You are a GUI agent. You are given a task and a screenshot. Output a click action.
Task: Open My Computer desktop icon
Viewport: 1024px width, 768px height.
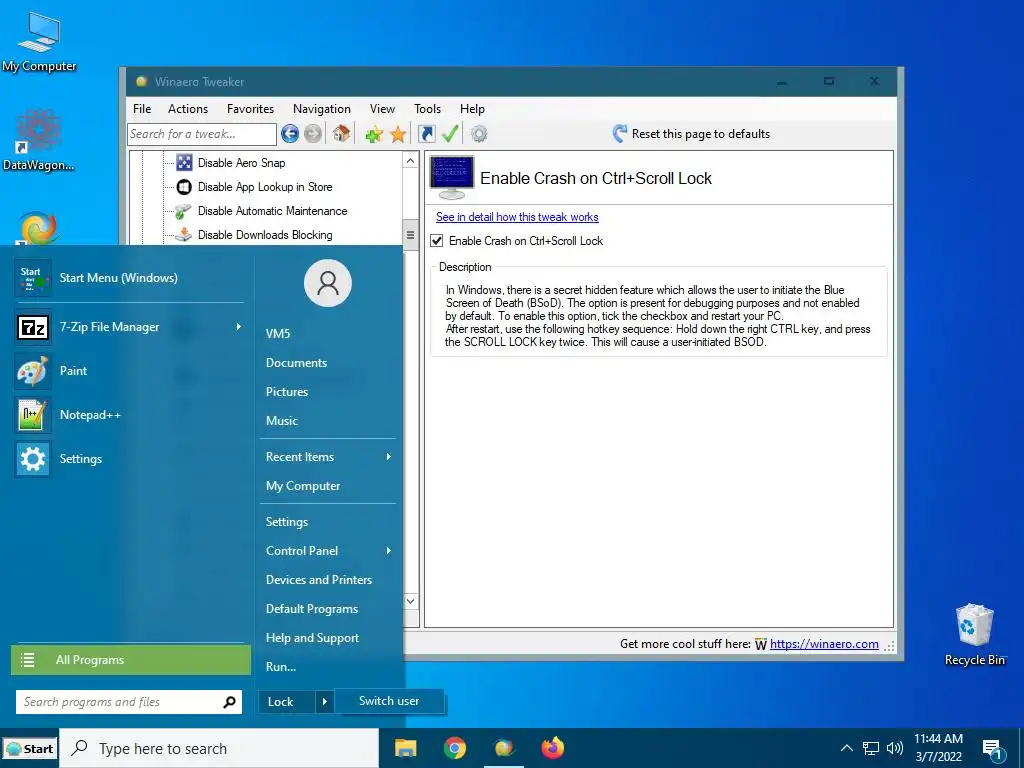[x=39, y=42]
